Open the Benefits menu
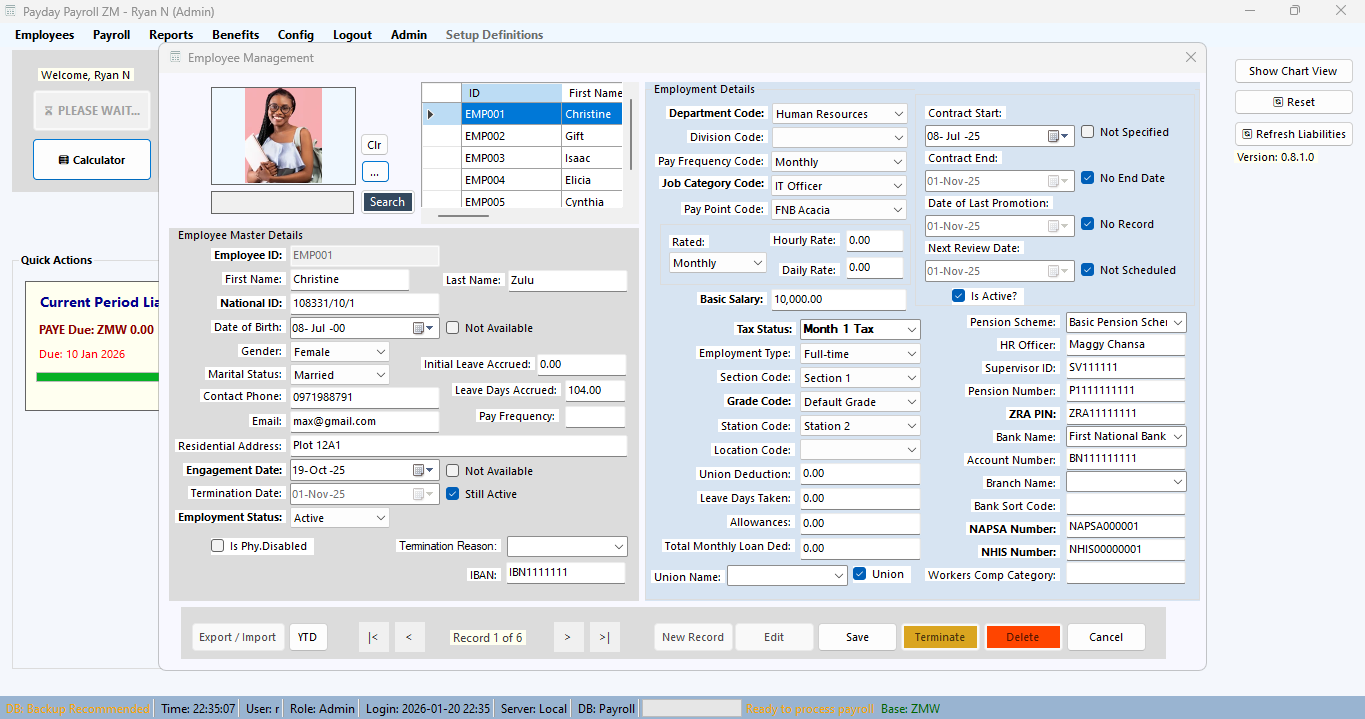The width and height of the screenshot is (1365, 719). click(x=235, y=35)
